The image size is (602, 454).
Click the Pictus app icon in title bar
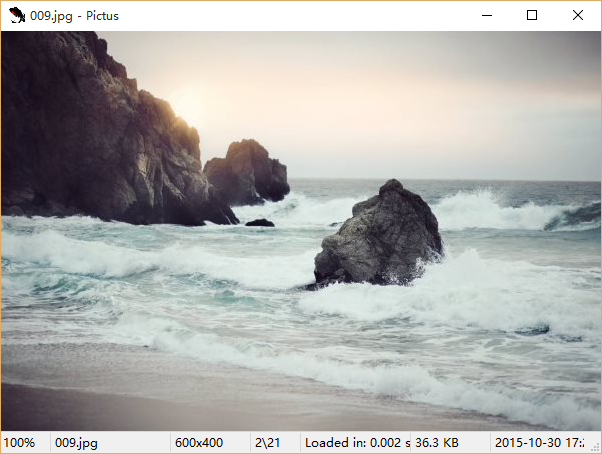click(x=17, y=15)
